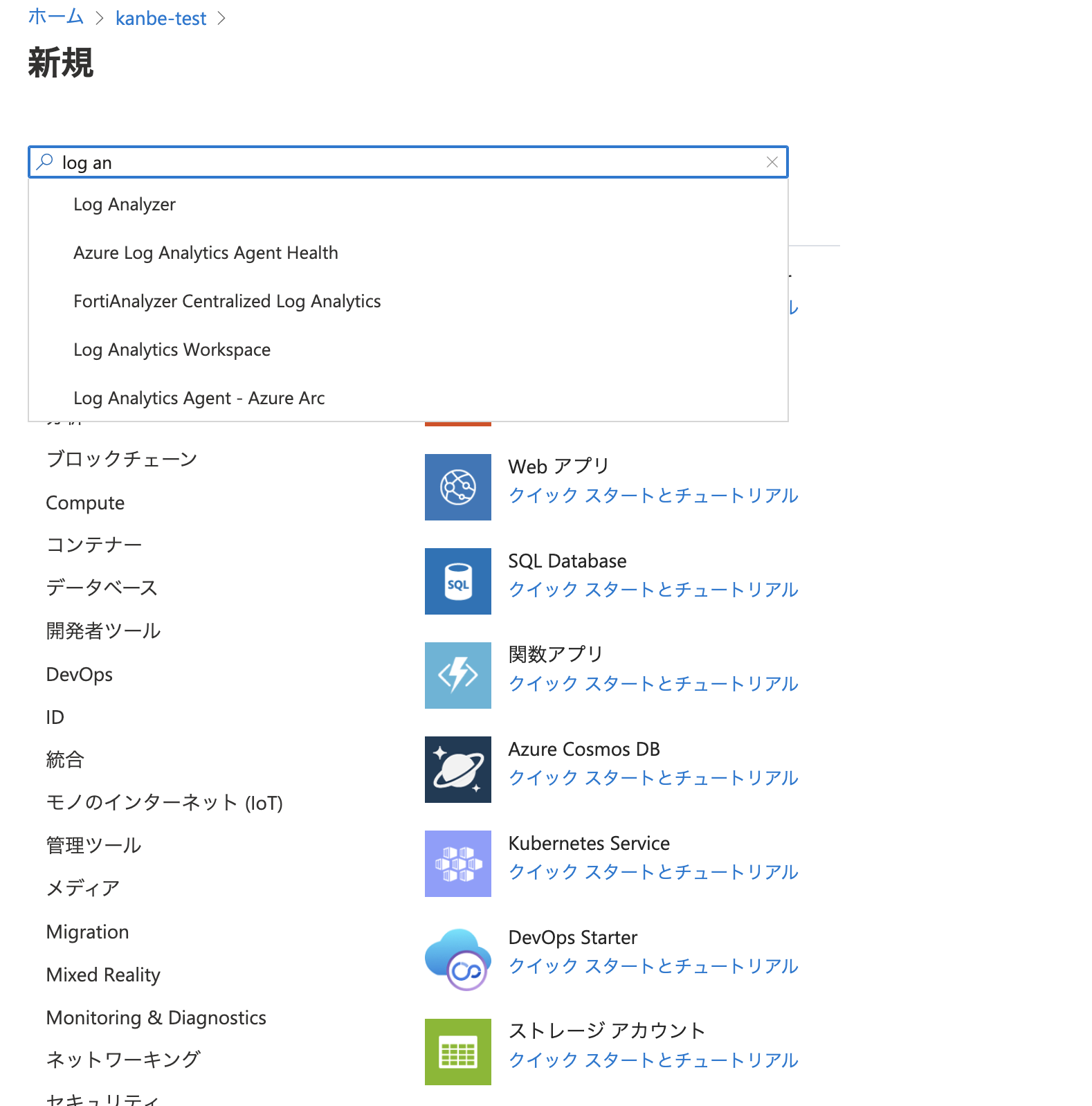The width and height of the screenshot is (1092, 1106).
Task: Open 開発者ツール category
Action: [x=104, y=631]
